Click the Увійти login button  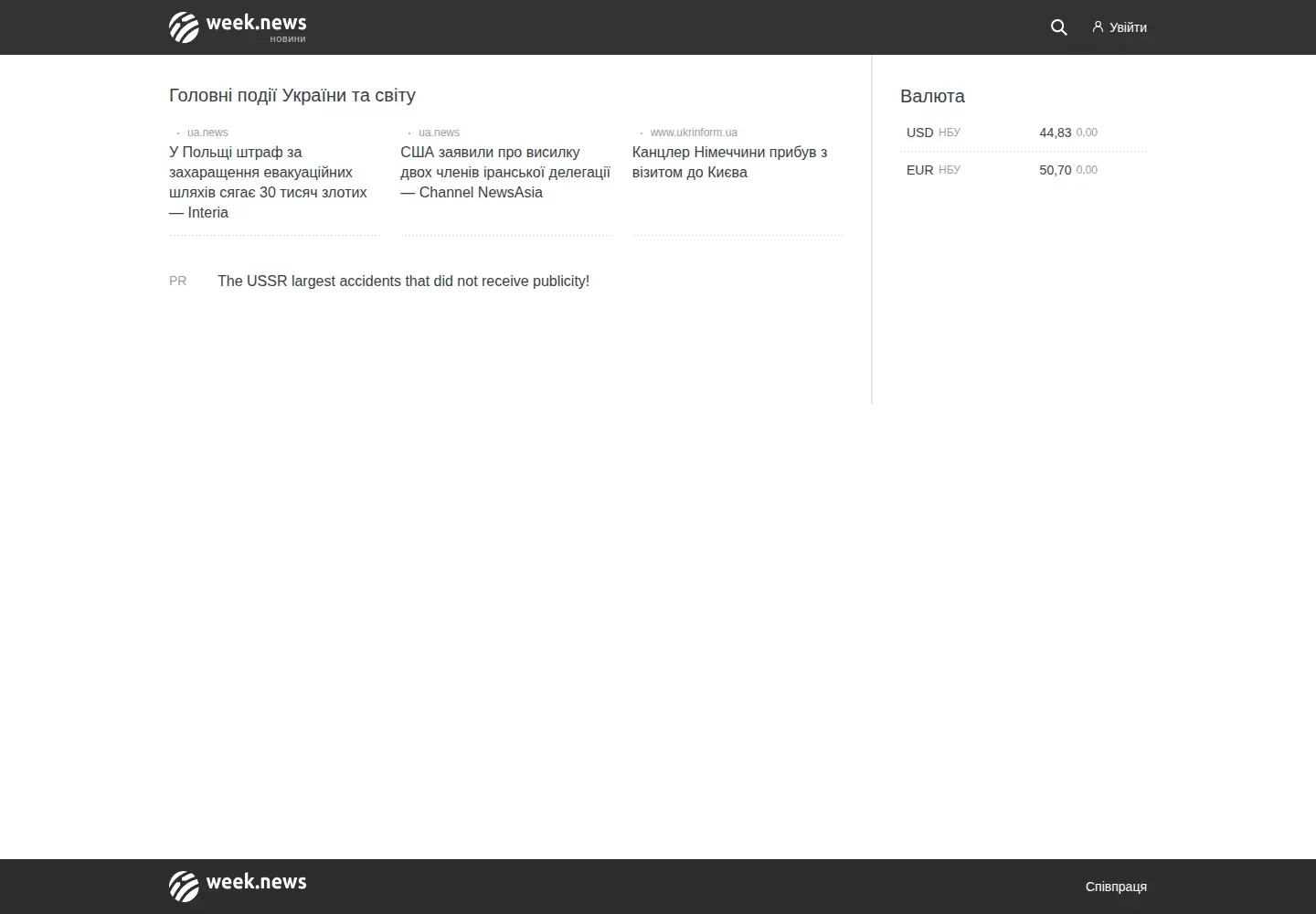tap(1120, 27)
